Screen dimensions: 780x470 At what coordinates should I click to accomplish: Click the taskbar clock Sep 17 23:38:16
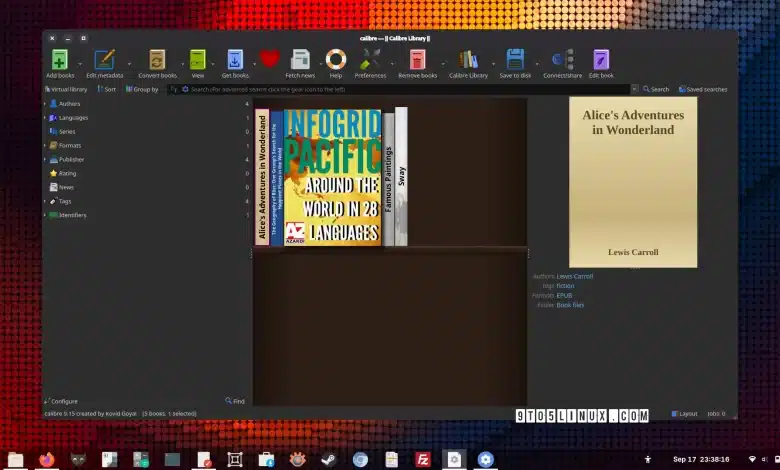tap(701, 460)
